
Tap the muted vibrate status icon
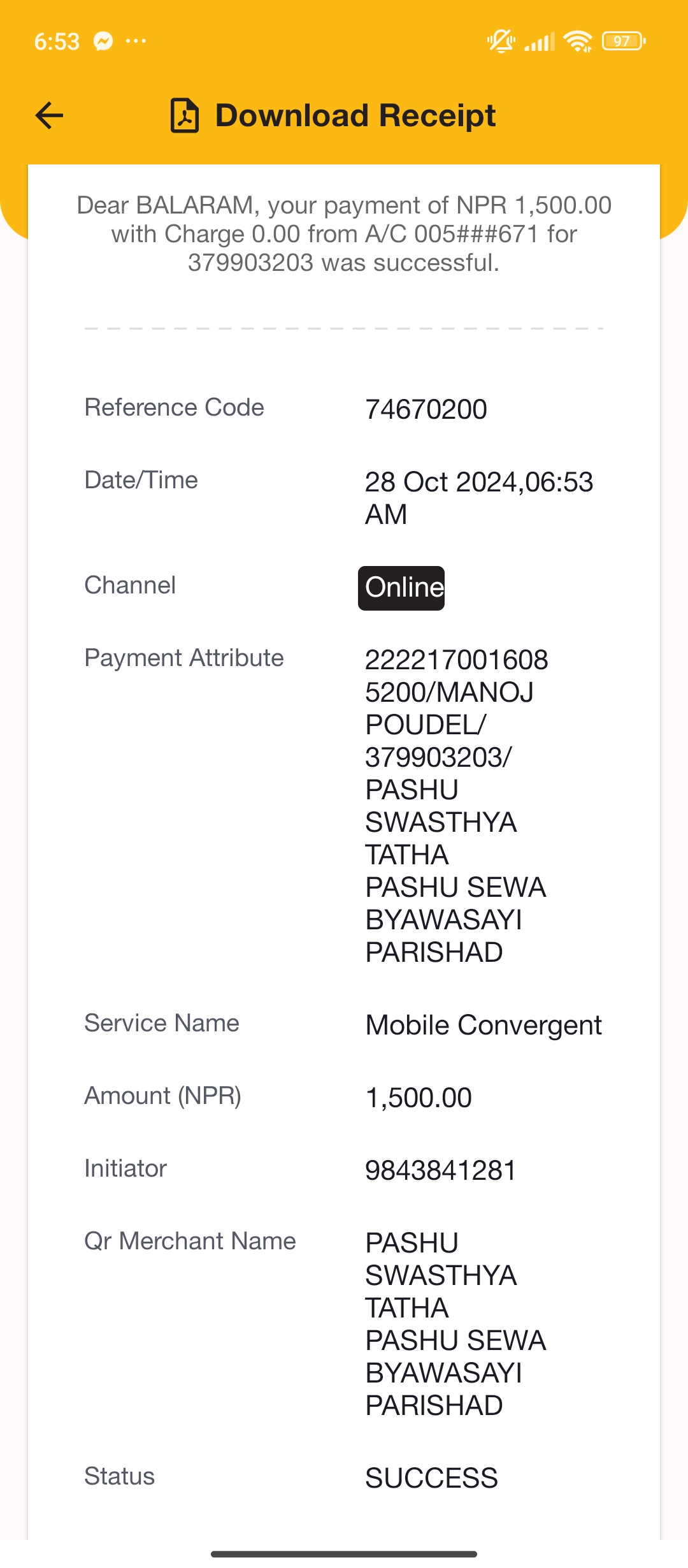coord(501,41)
